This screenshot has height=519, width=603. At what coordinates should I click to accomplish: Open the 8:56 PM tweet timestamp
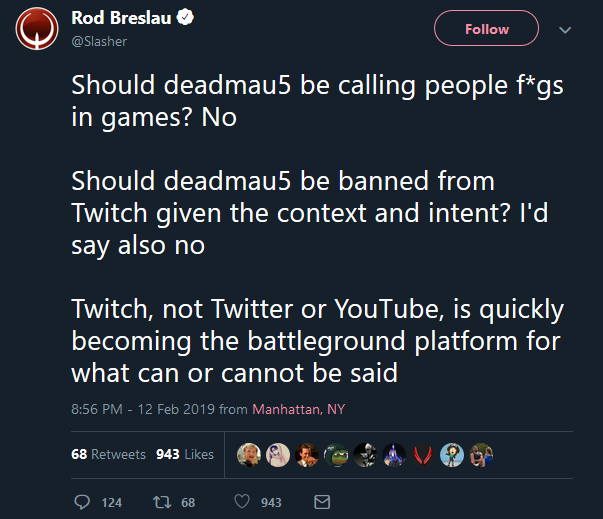coord(134,409)
